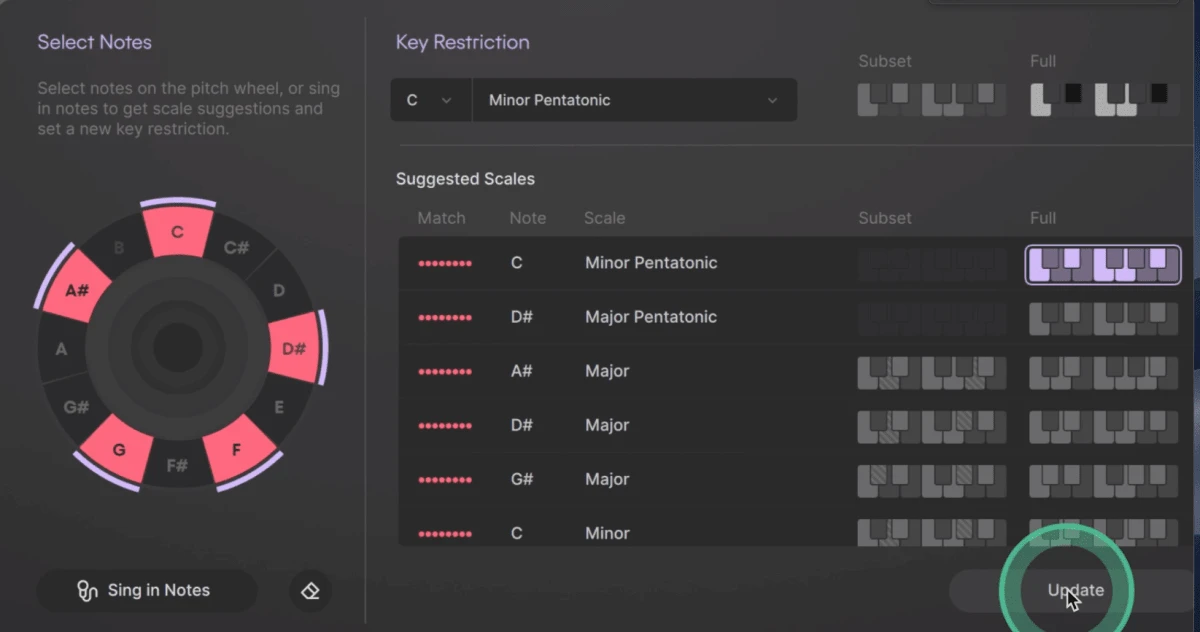The width and height of the screenshot is (1200, 632).
Task: Toggle the D note on the pitch wheel
Action: (x=279, y=291)
